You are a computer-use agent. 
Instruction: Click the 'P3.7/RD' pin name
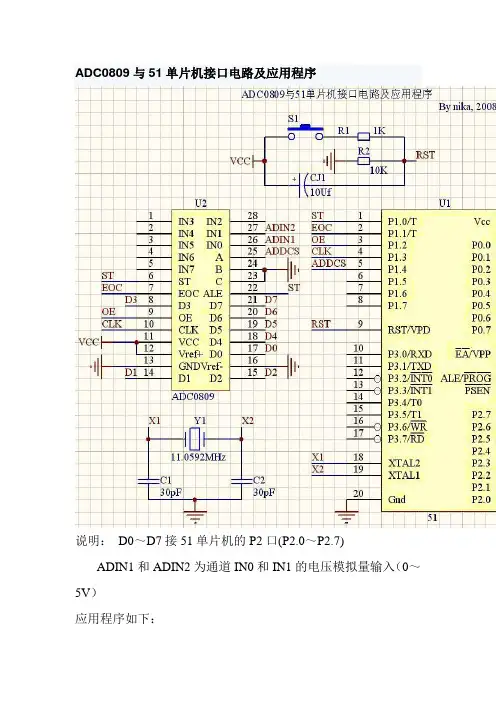(406, 439)
